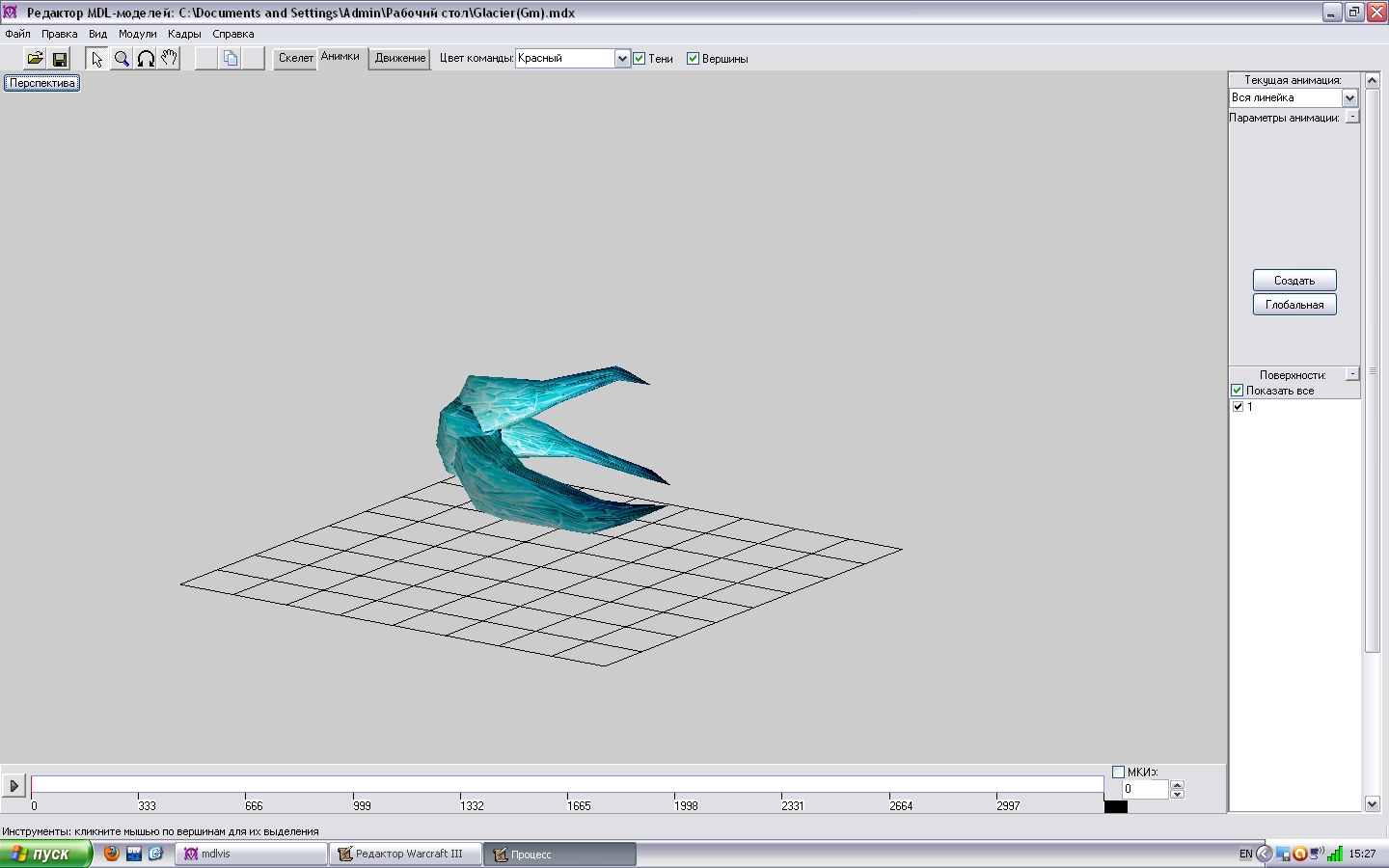Collapse the Поверхности panel section

tap(1352, 374)
